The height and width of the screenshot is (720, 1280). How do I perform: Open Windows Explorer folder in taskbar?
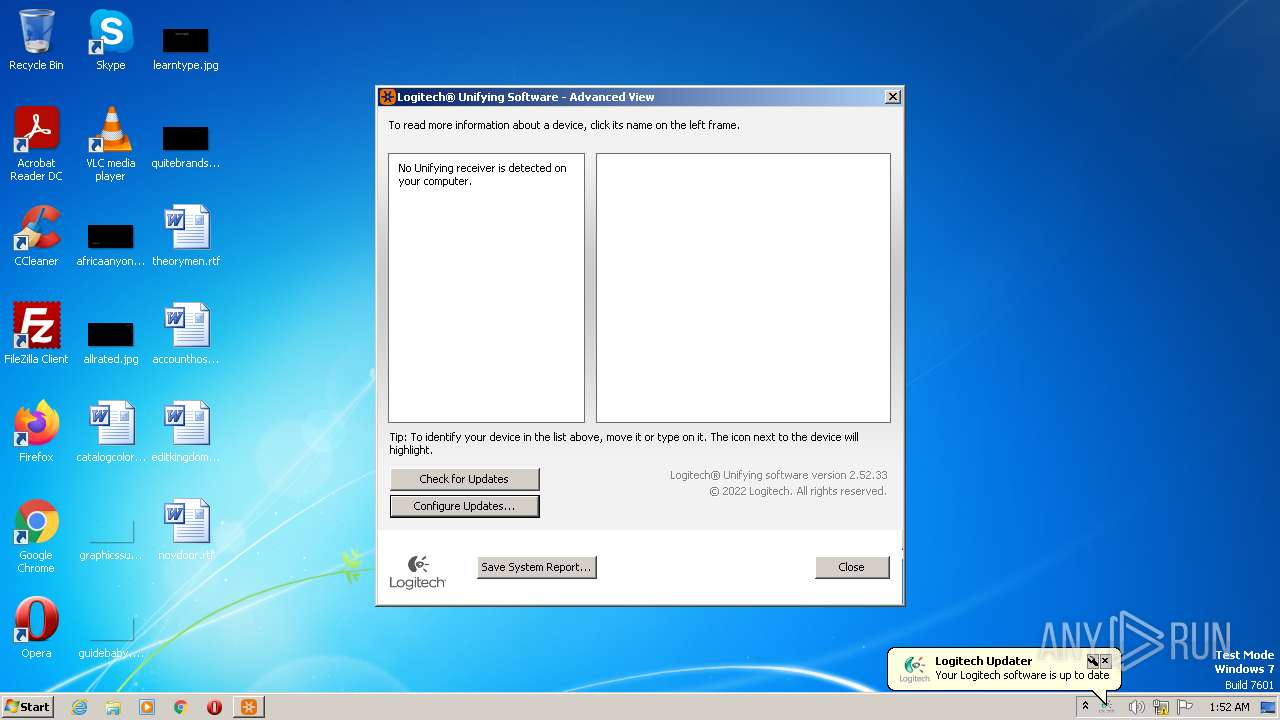tap(113, 707)
